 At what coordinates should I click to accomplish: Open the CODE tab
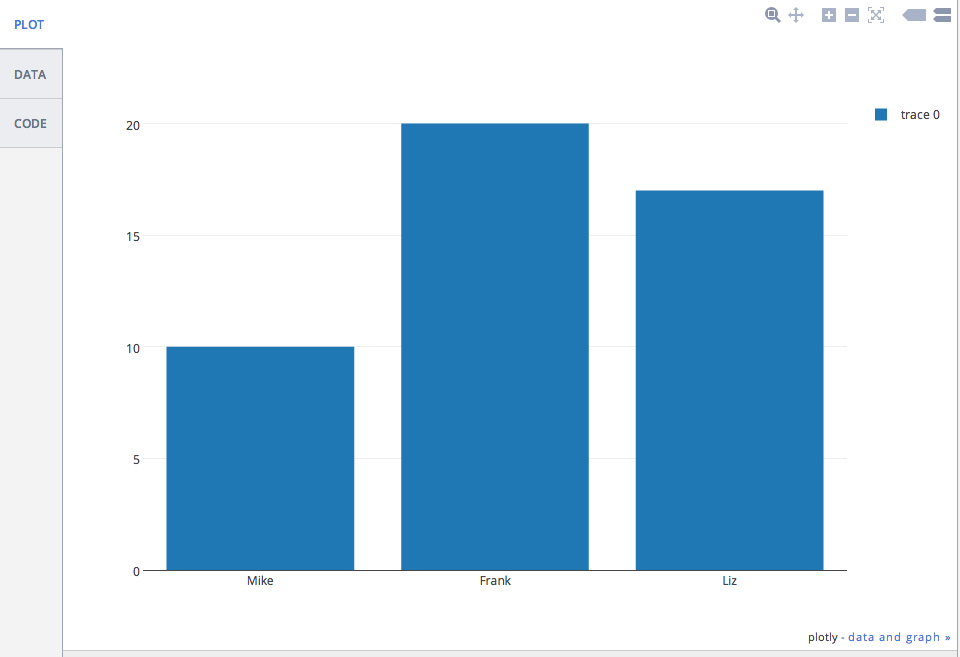[x=30, y=123]
